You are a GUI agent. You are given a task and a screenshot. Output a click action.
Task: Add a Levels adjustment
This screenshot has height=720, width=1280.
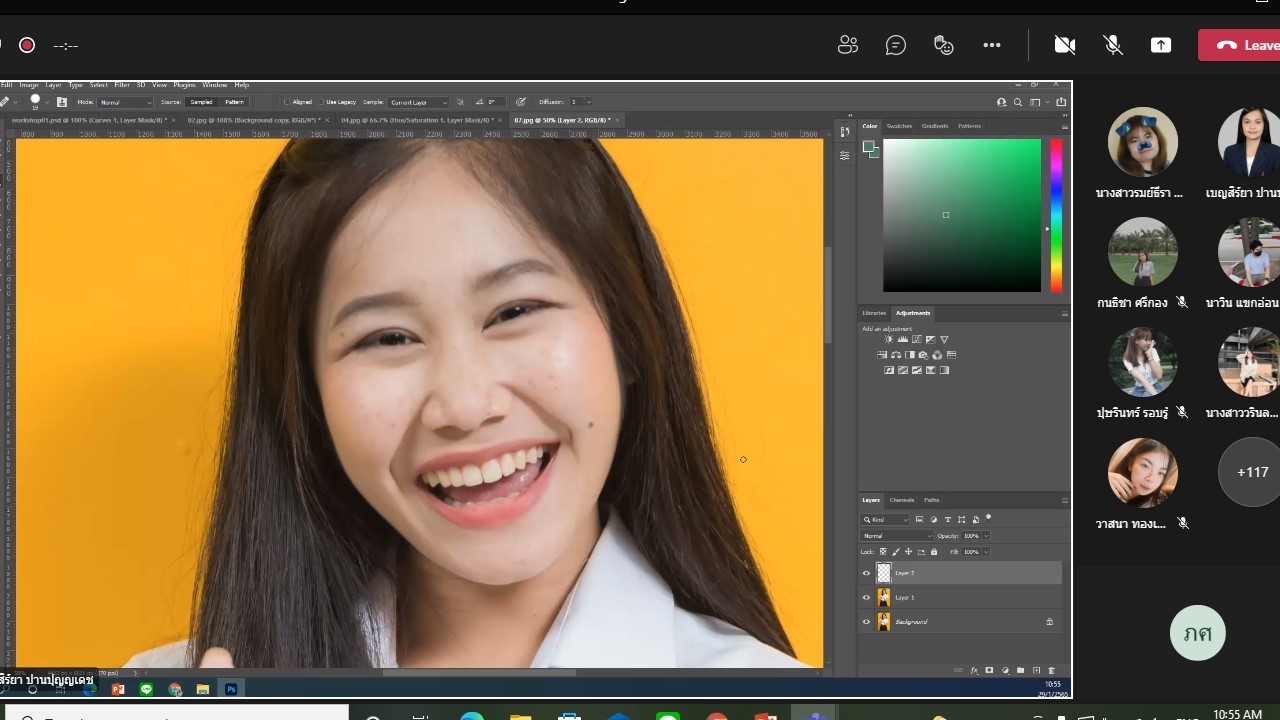902,340
